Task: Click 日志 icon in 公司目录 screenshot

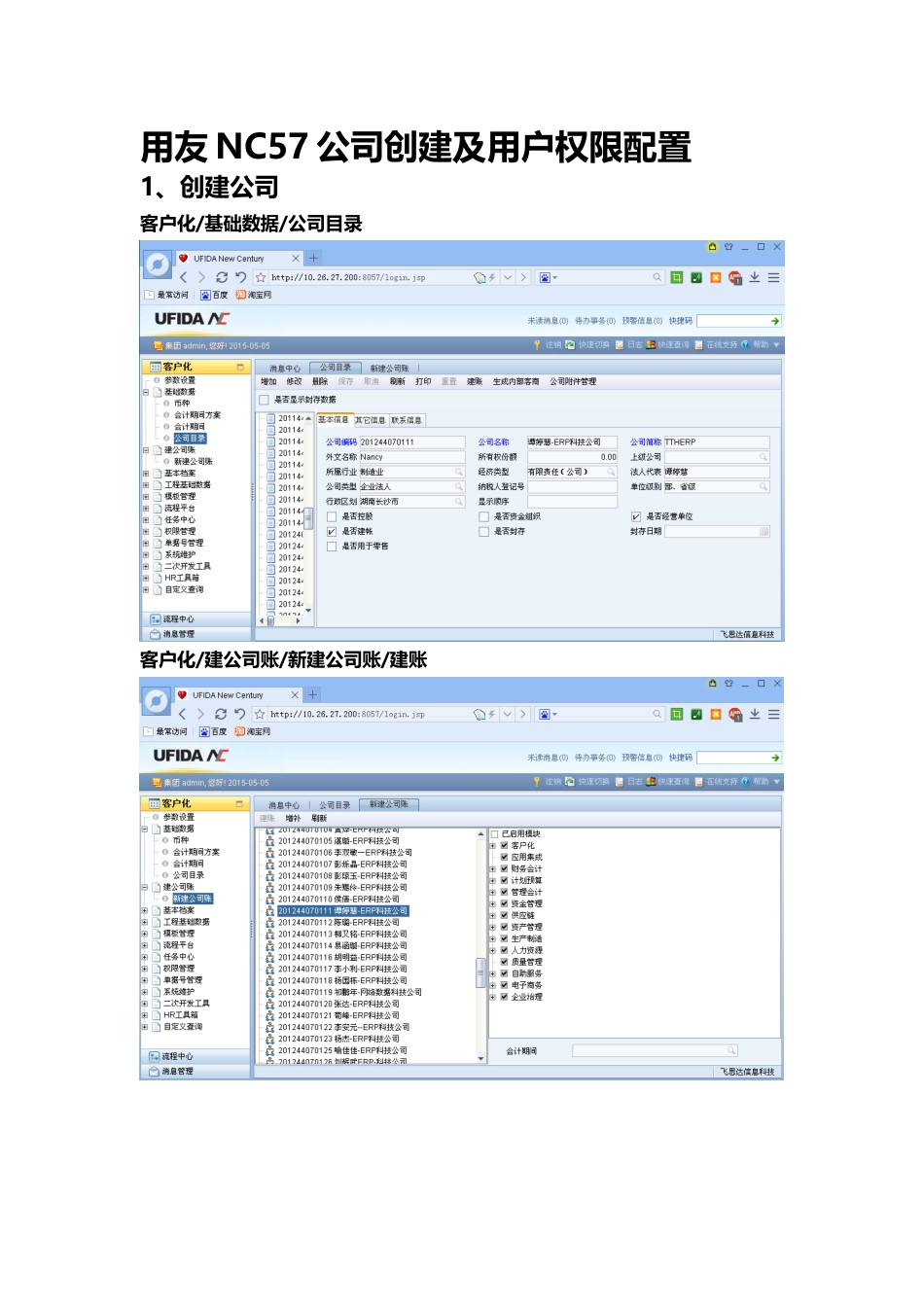Action: (x=619, y=345)
